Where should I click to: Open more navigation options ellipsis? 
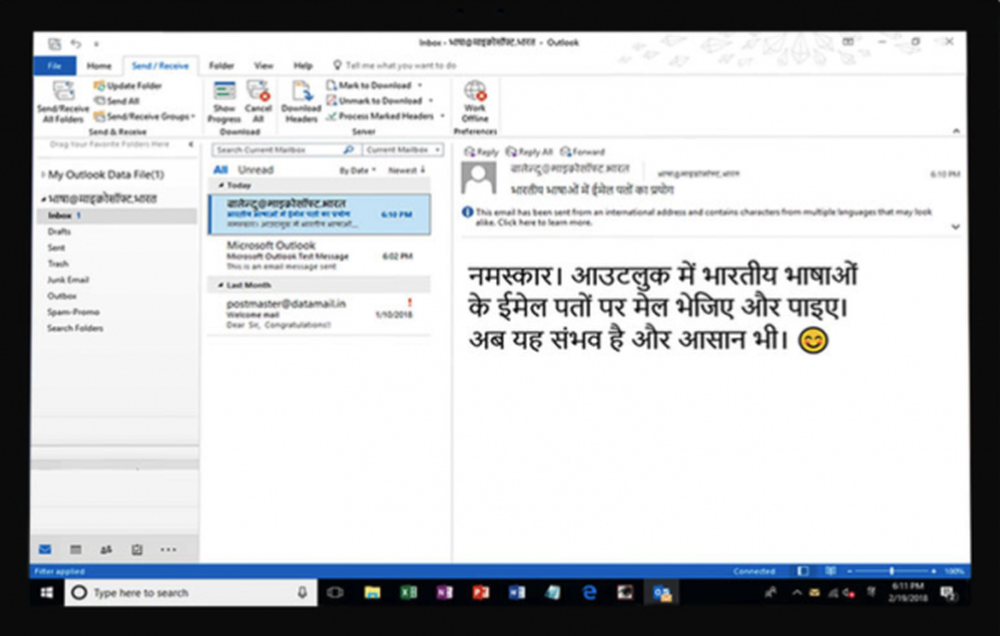[x=168, y=549]
